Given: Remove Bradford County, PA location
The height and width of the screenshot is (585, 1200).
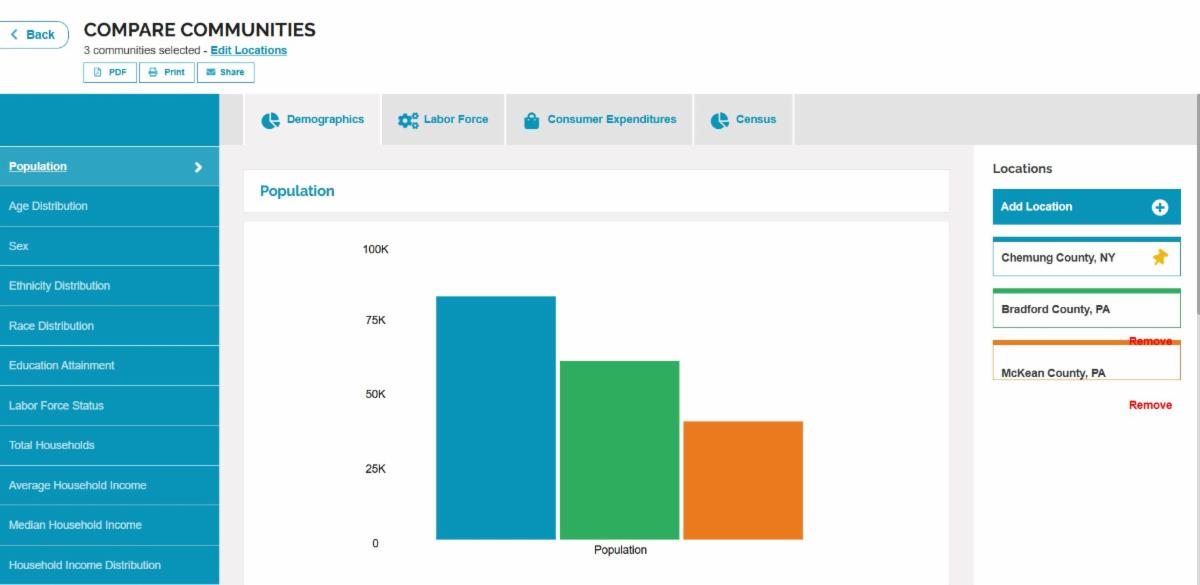Looking at the screenshot, I should click(1150, 341).
